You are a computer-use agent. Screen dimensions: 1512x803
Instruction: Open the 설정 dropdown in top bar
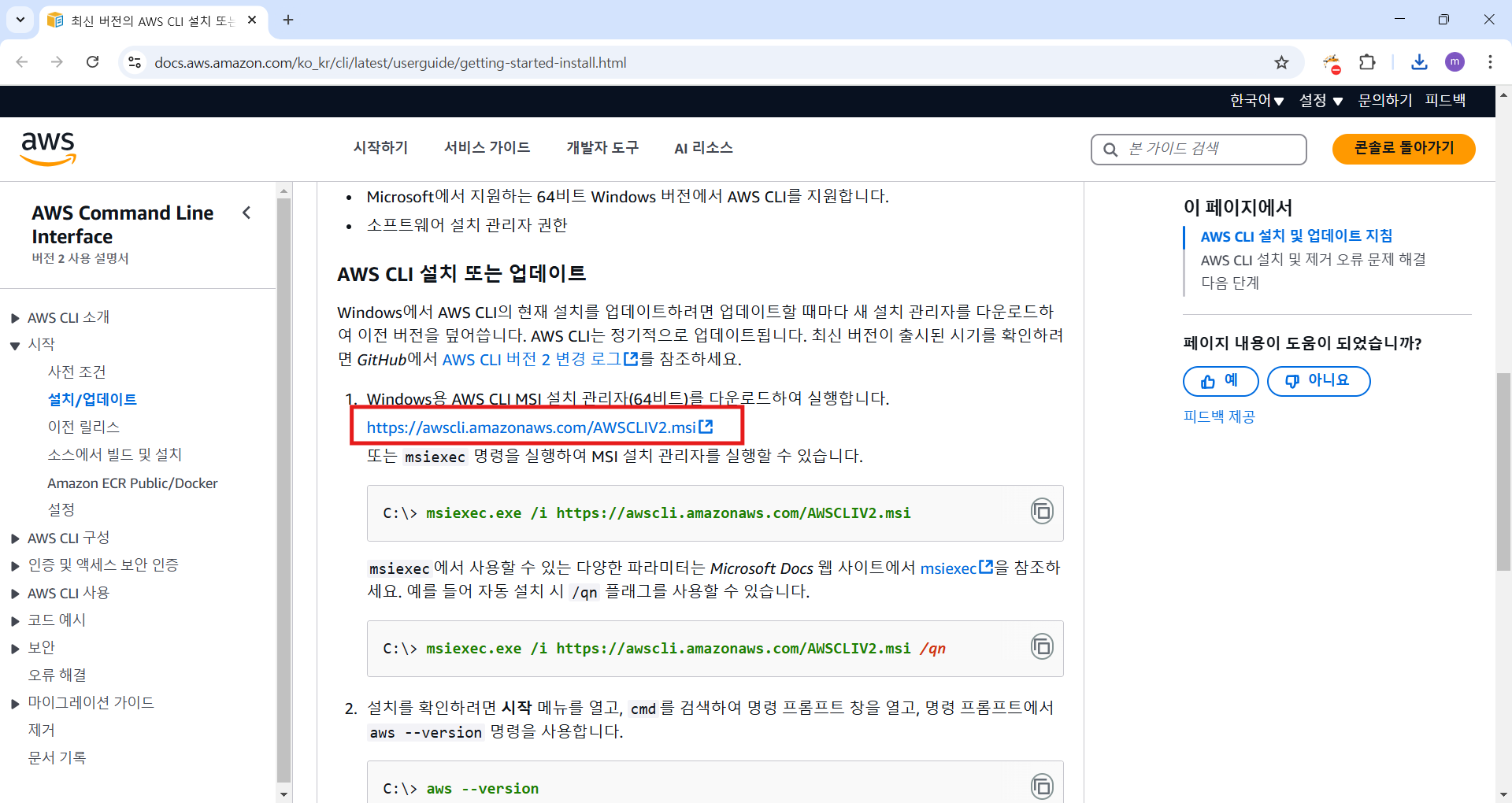[1321, 101]
